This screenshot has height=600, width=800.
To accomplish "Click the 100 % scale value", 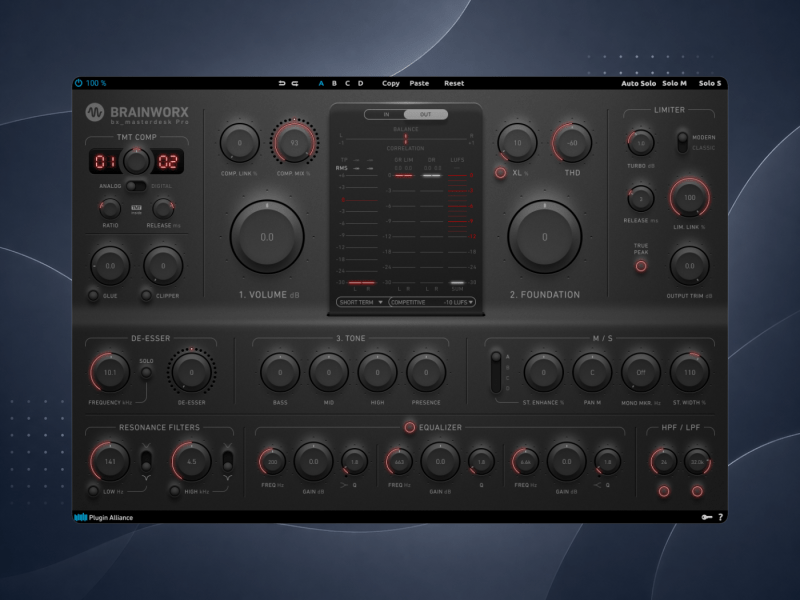I will click(x=96, y=83).
